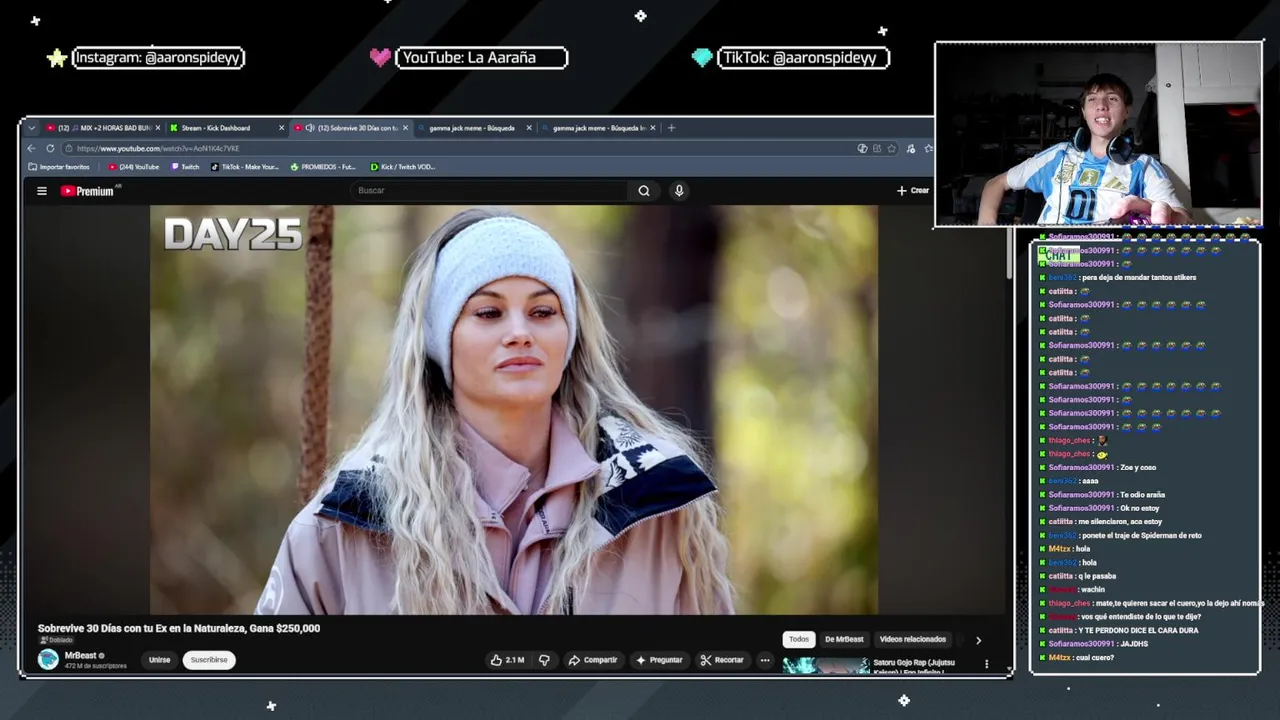Click the Unirse button
Screen dimensions: 1280x720
[160, 660]
